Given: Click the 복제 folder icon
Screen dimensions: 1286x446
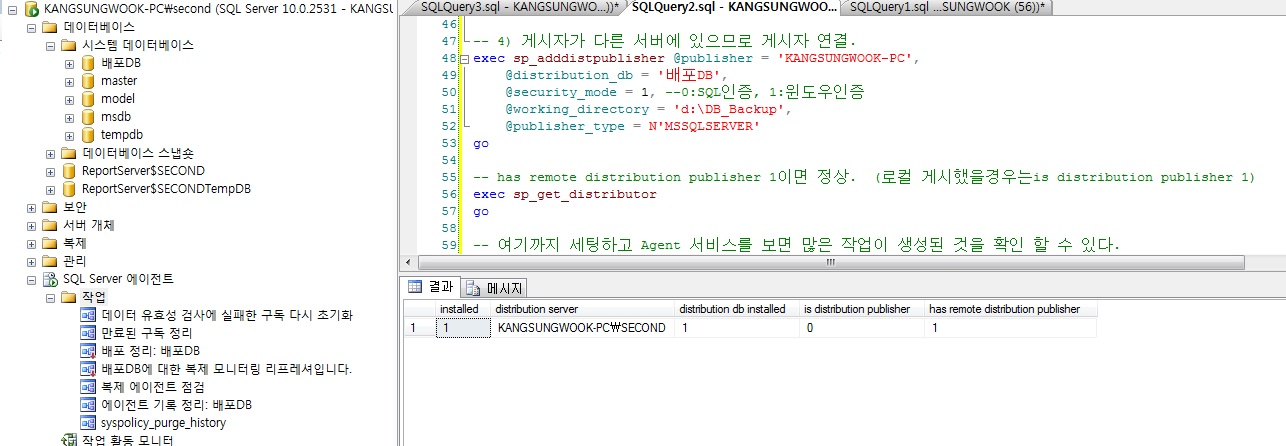Looking at the screenshot, I should click(x=50, y=243).
